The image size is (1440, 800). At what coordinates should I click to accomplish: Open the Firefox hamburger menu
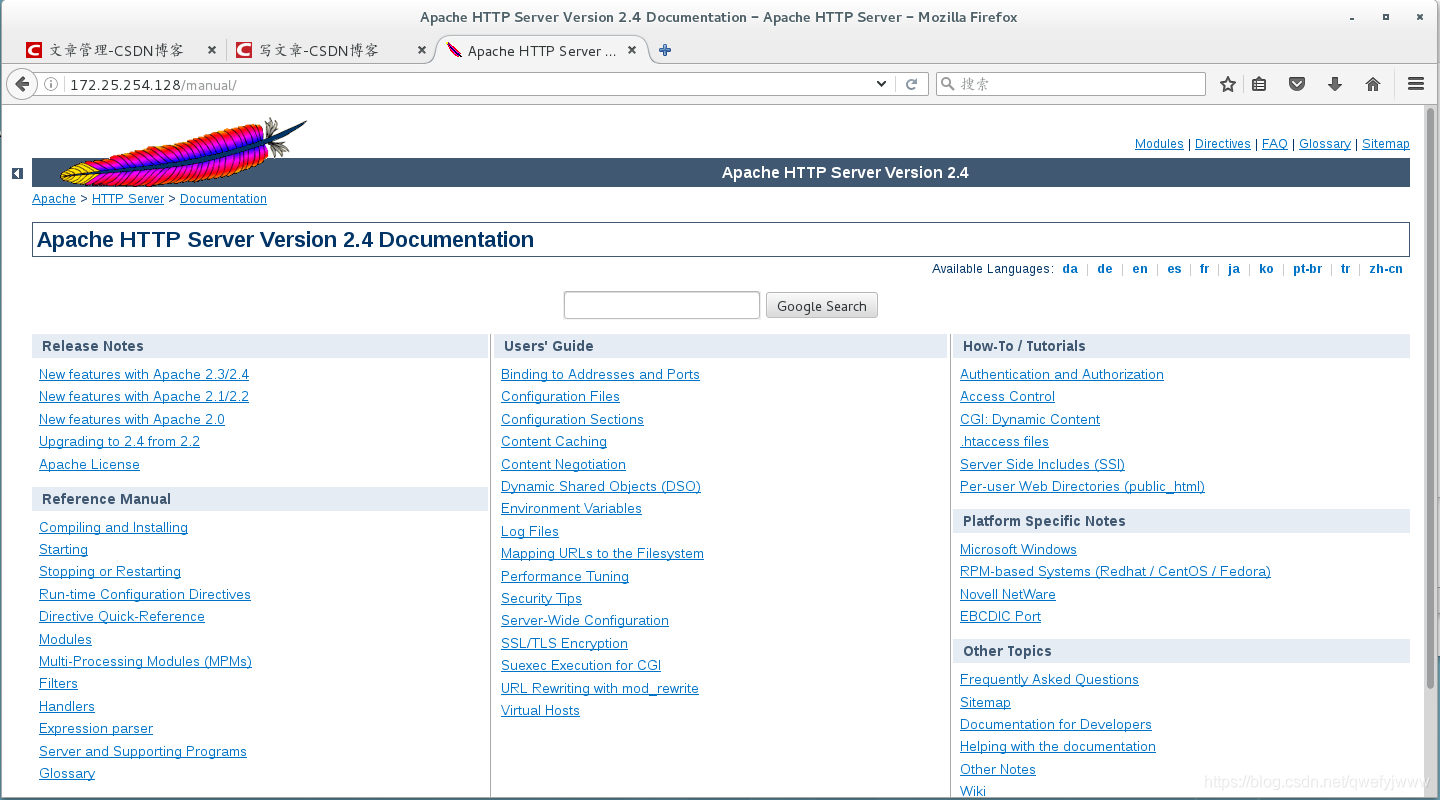[x=1416, y=84]
